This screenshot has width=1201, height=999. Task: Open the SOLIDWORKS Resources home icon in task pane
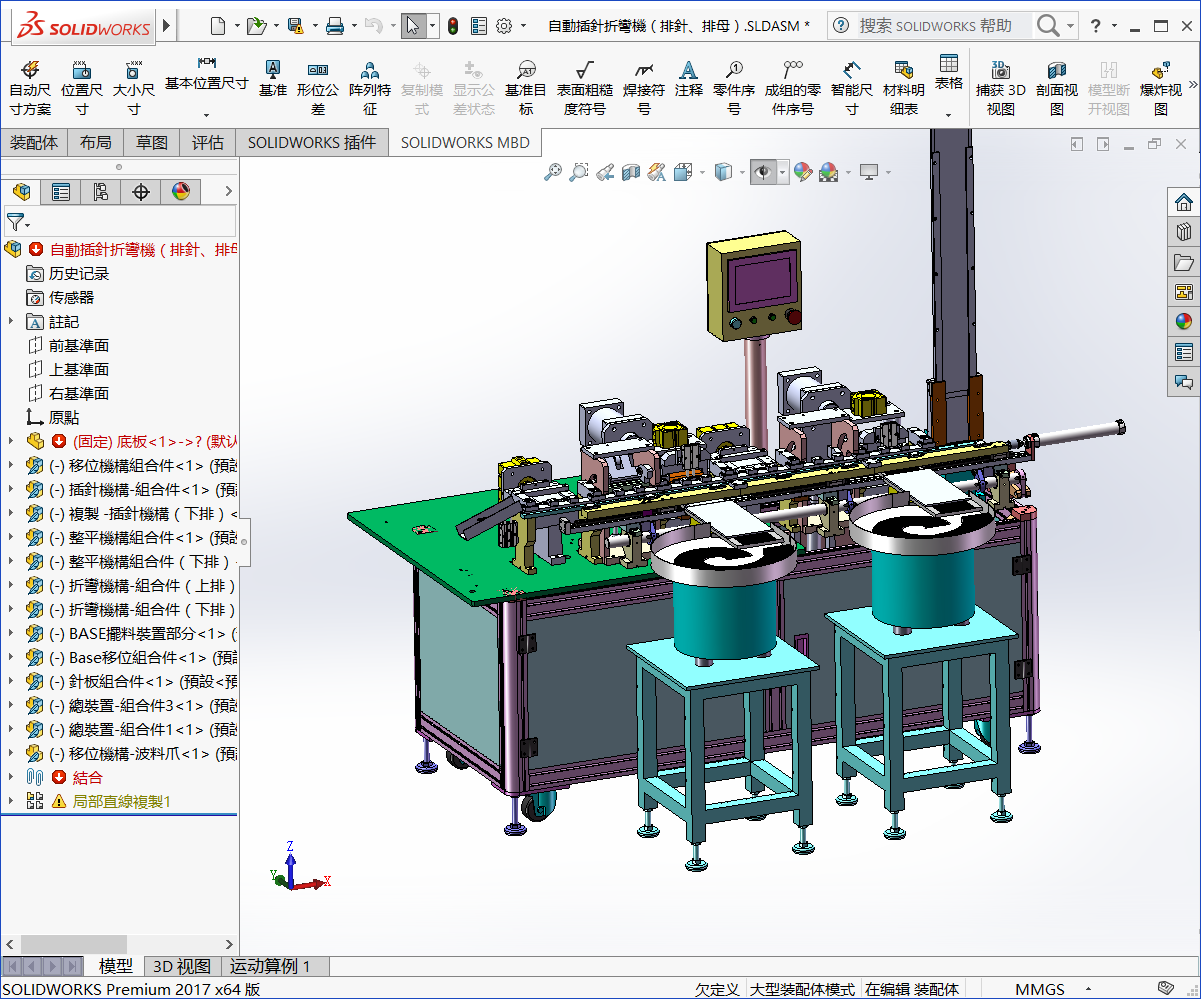(x=1184, y=202)
